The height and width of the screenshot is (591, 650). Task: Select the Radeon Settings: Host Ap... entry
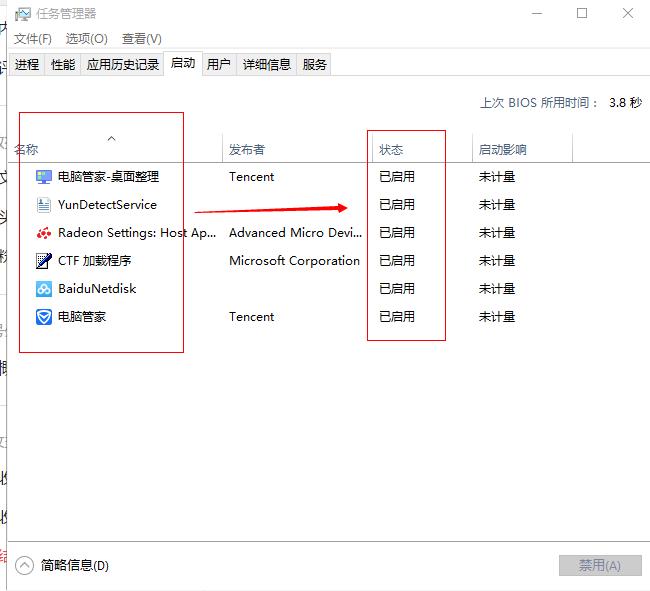(137, 233)
